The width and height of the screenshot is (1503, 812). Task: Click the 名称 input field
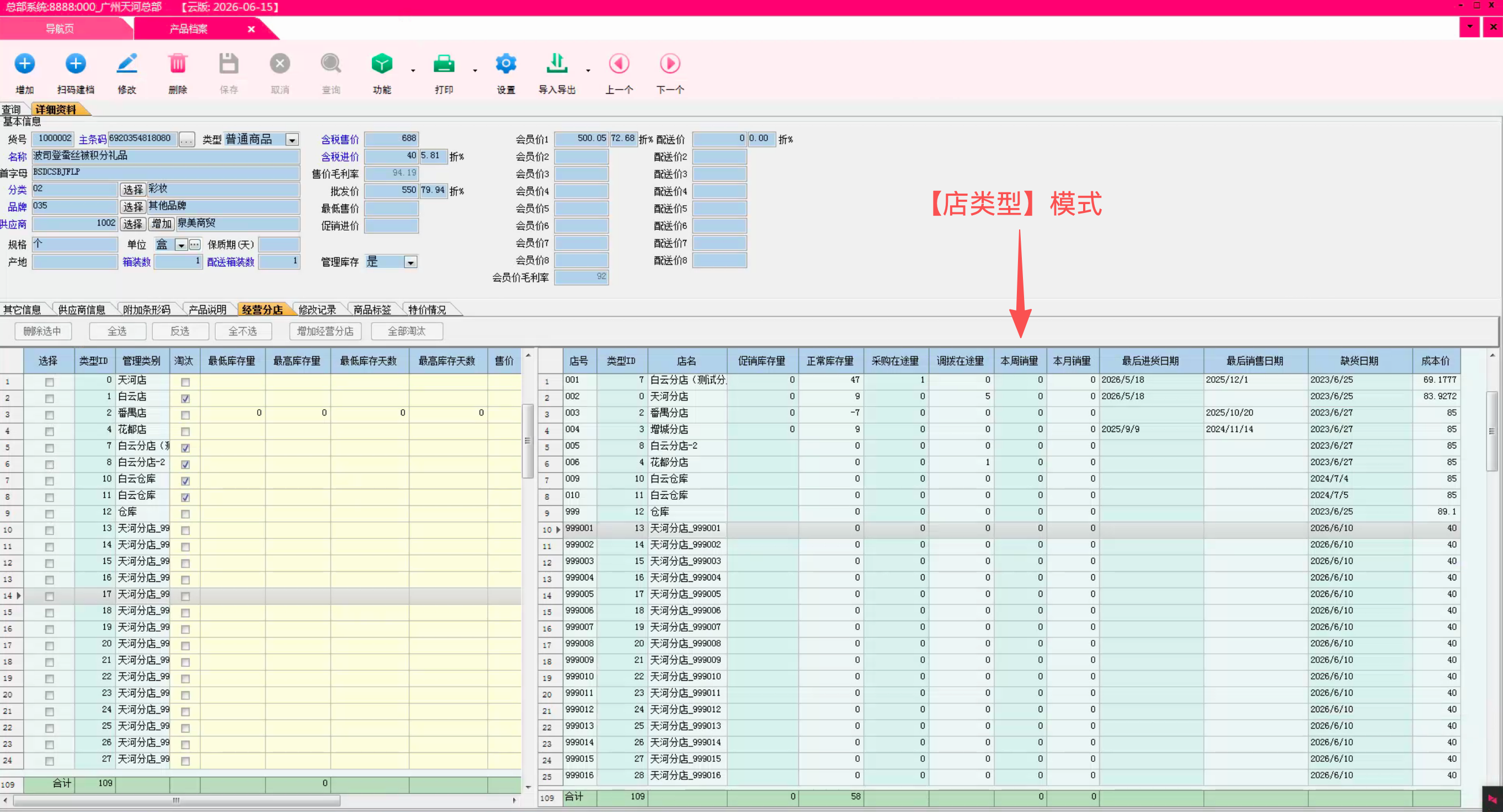[x=166, y=156]
